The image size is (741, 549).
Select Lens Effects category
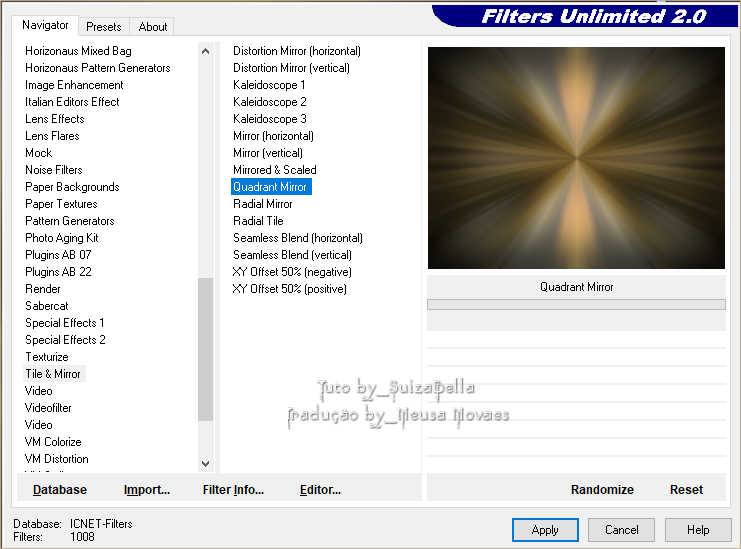point(55,119)
